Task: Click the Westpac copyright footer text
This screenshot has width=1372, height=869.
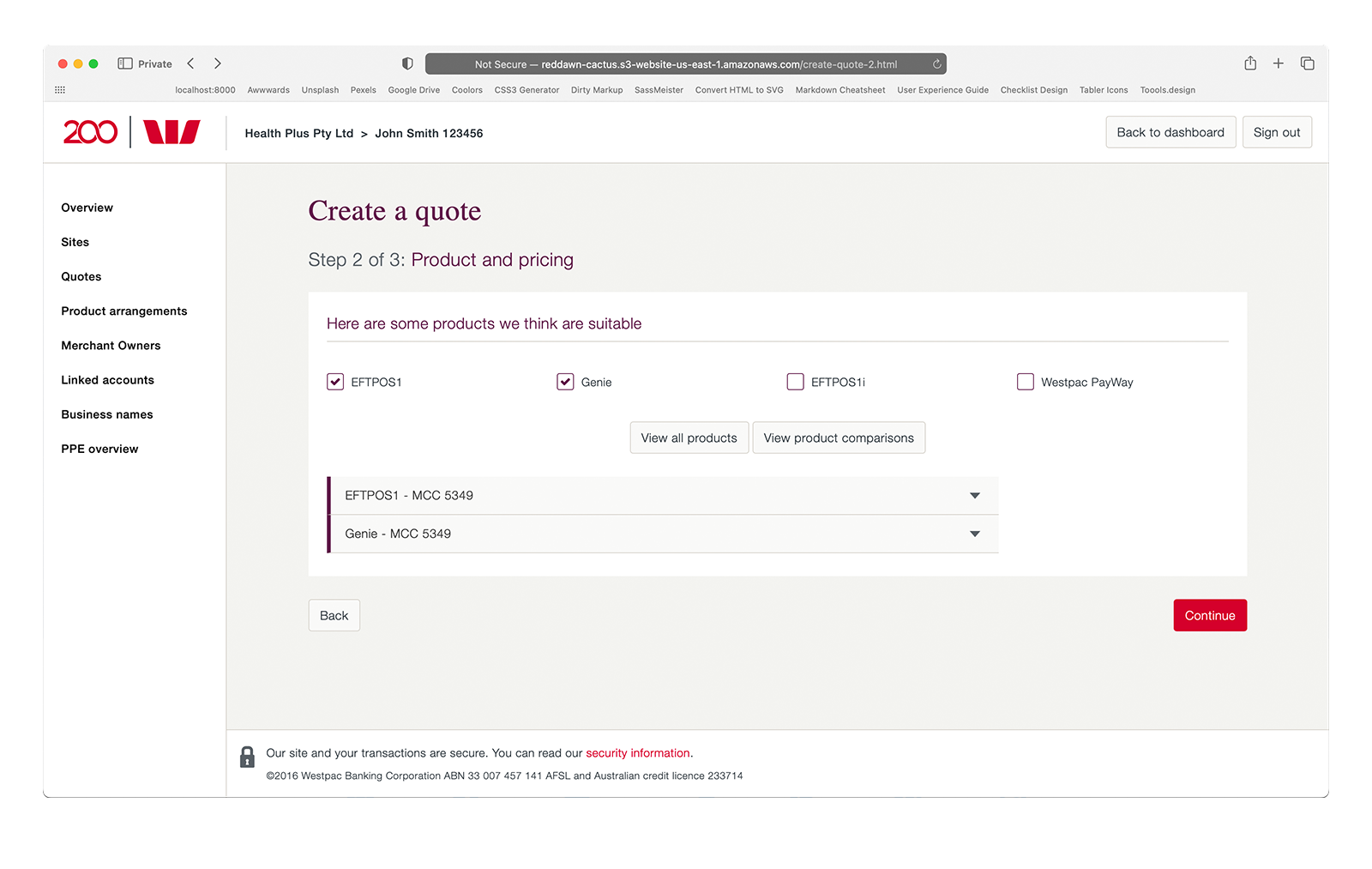Action: point(504,775)
